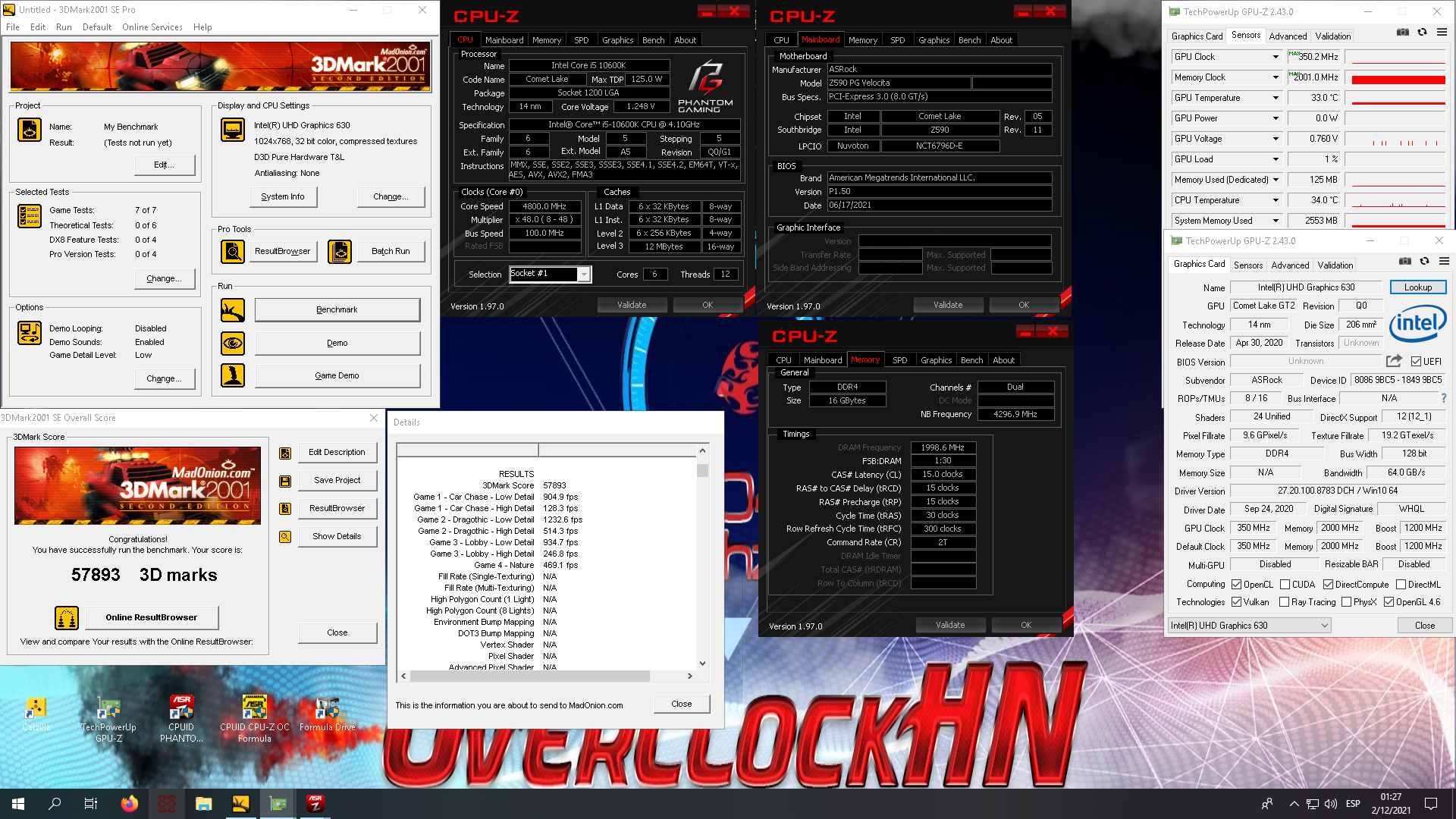Viewport: 1456px width, 819px height.
Task: Click the Batch Run icon in Pro Tools
Action: click(340, 251)
